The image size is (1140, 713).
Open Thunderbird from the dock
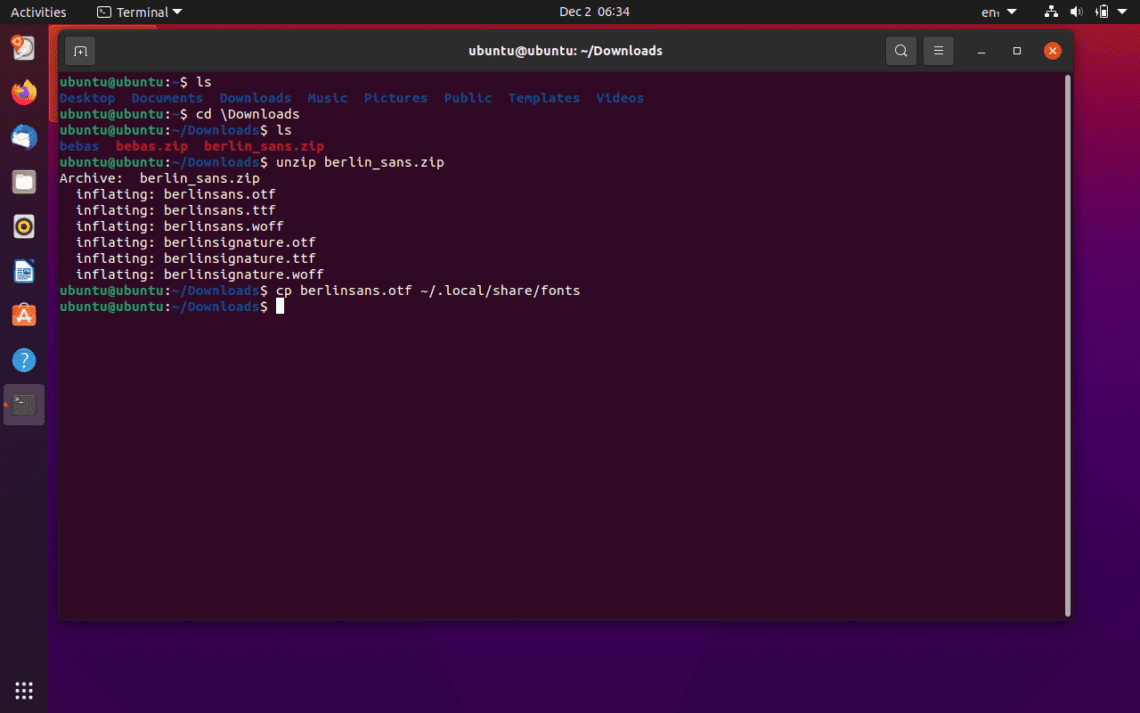tap(23, 137)
